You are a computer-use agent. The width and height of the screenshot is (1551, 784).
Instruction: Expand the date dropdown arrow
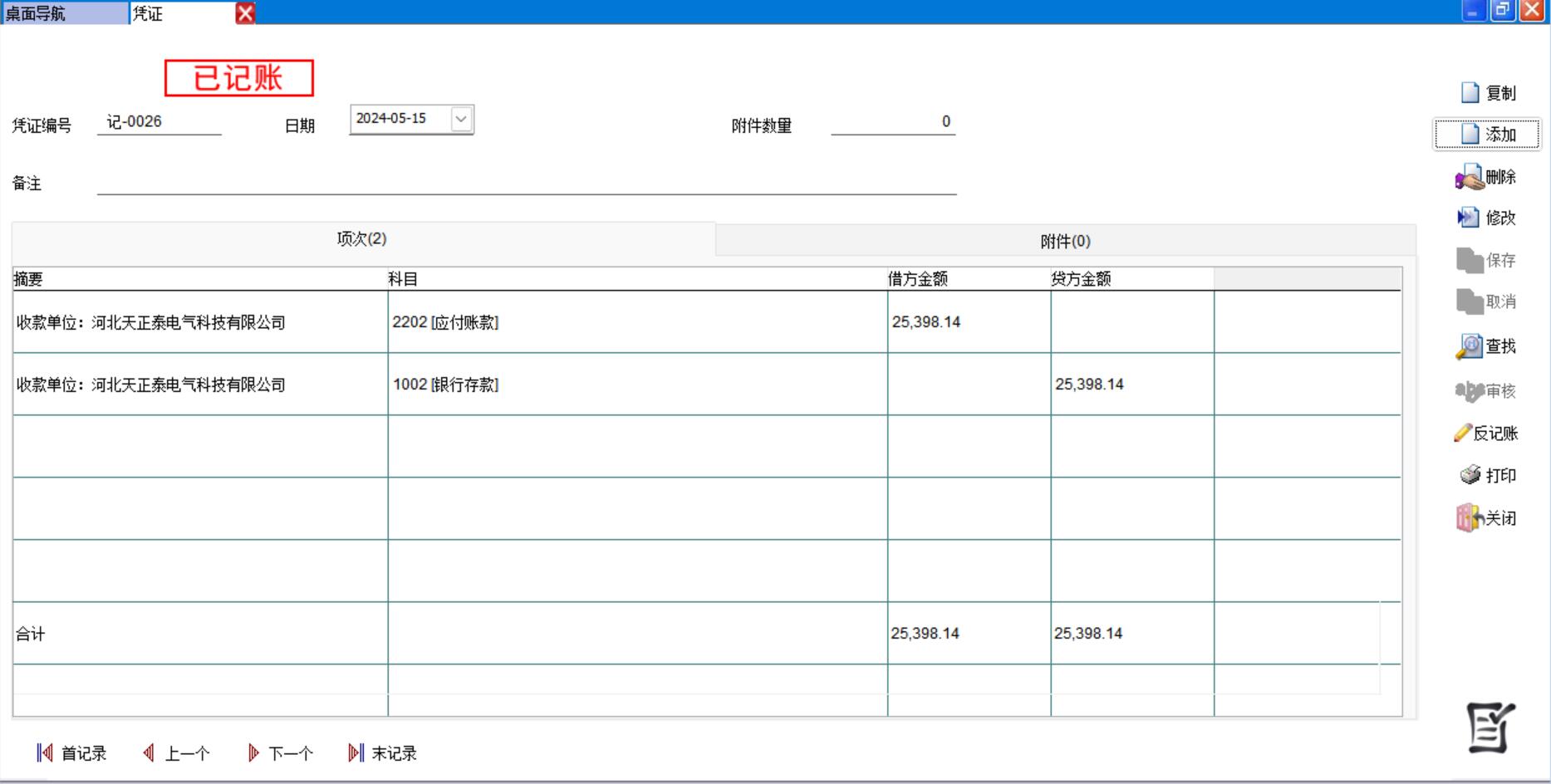461,119
